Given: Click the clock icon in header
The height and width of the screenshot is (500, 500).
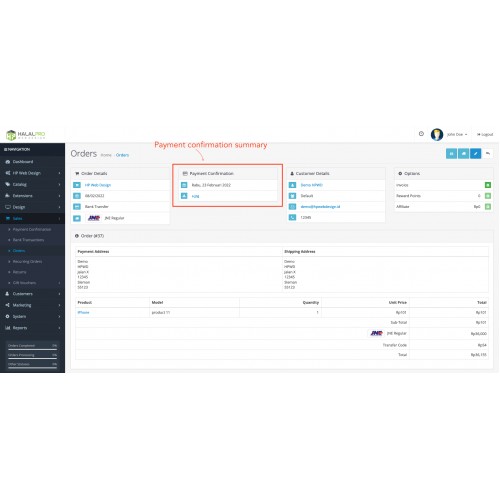Looking at the screenshot, I should [421, 134].
